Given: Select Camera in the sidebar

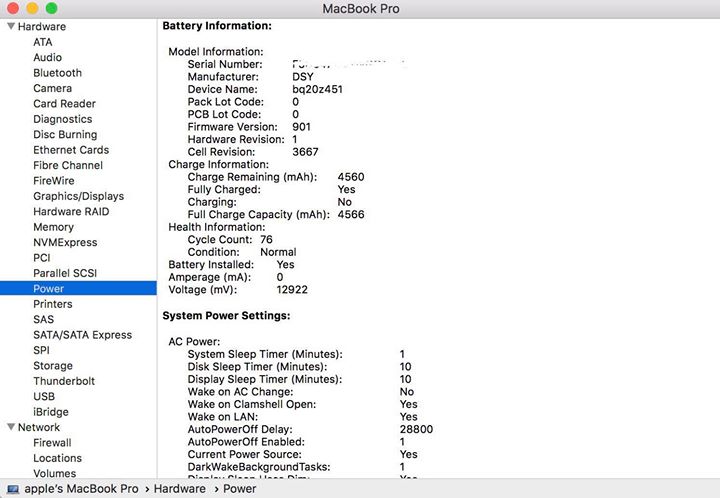Looking at the screenshot, I should 52,88.
